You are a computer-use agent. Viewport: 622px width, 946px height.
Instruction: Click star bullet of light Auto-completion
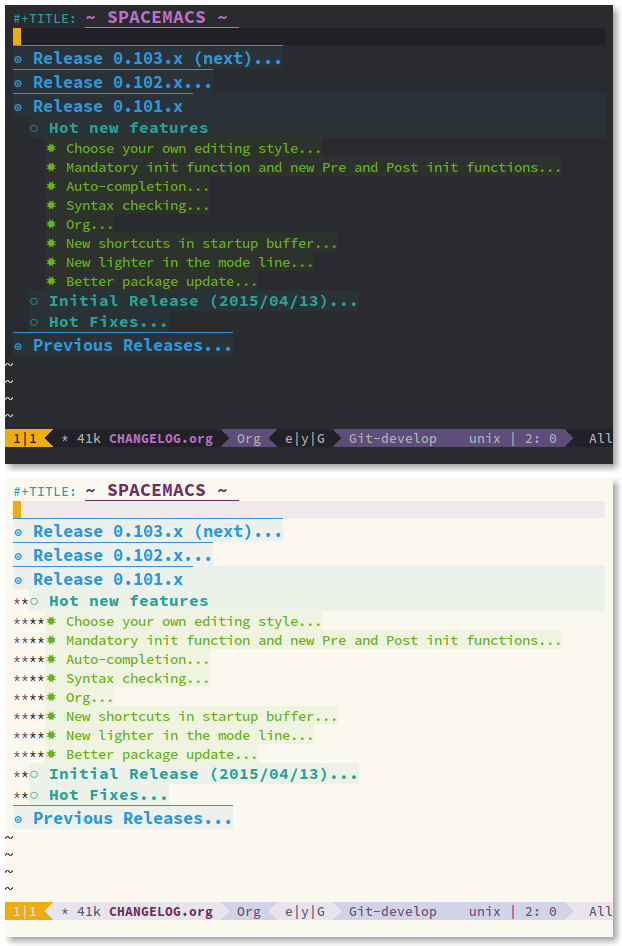(51, 659)
